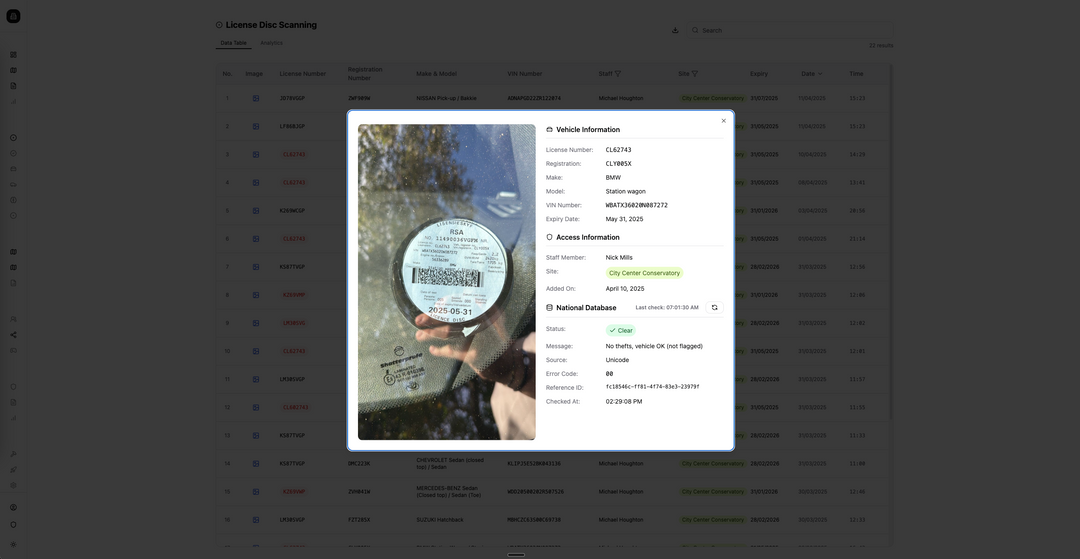Open image icon for row 1

click(x=256, y=98)
